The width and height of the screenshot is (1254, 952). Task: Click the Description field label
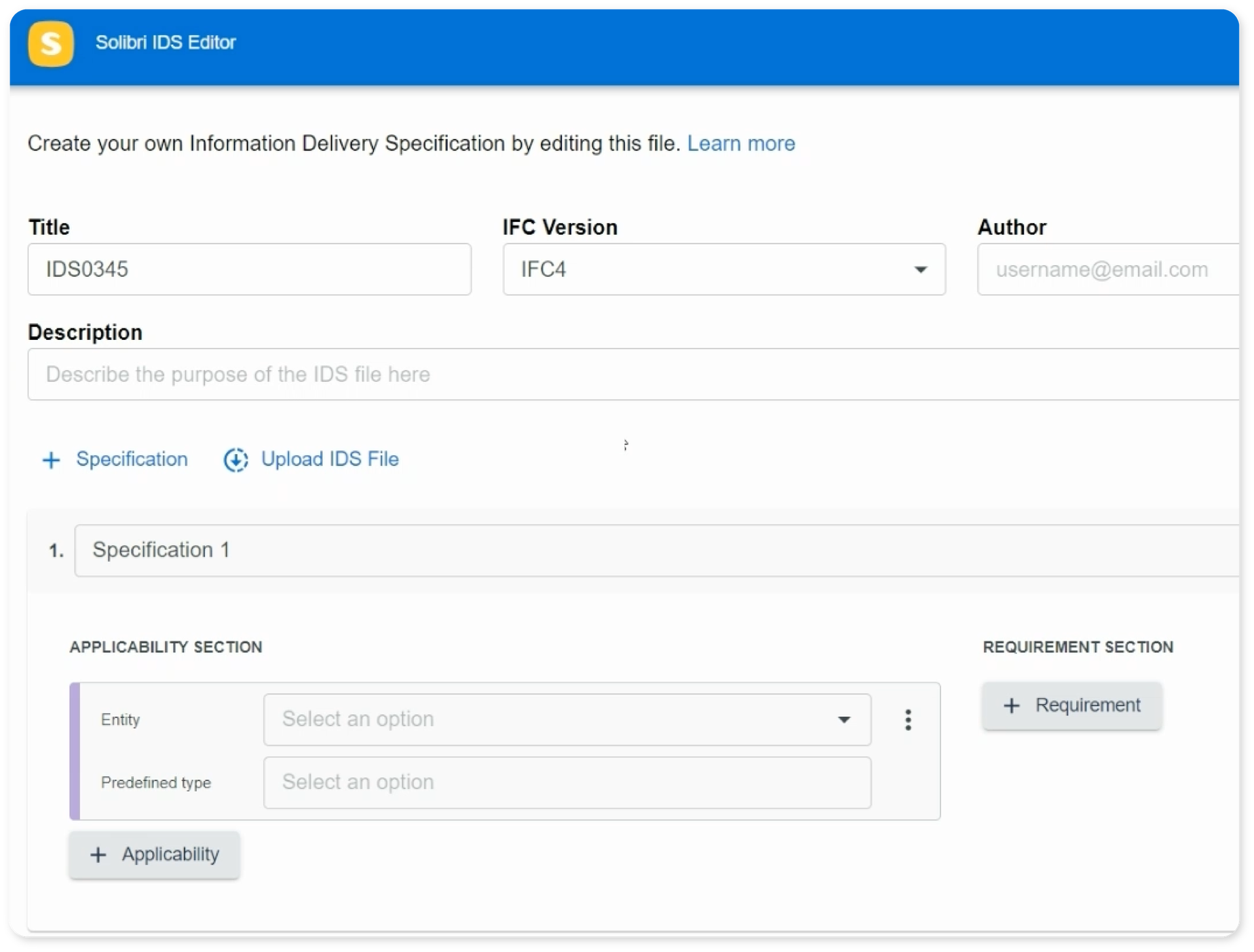click(85, 332)
